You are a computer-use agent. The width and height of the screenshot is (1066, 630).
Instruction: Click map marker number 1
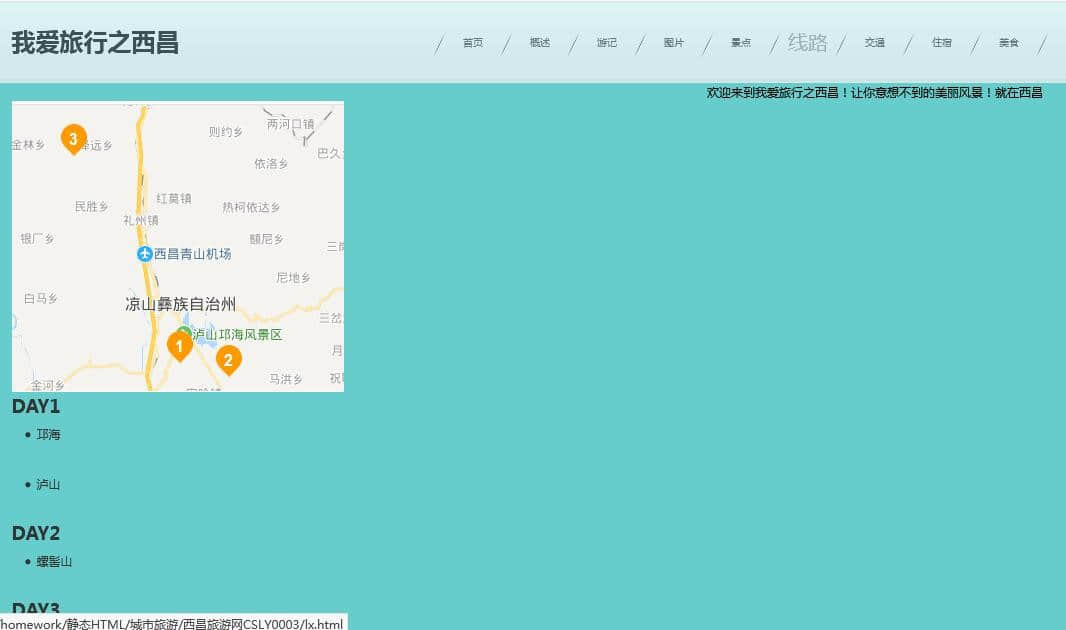179,346
